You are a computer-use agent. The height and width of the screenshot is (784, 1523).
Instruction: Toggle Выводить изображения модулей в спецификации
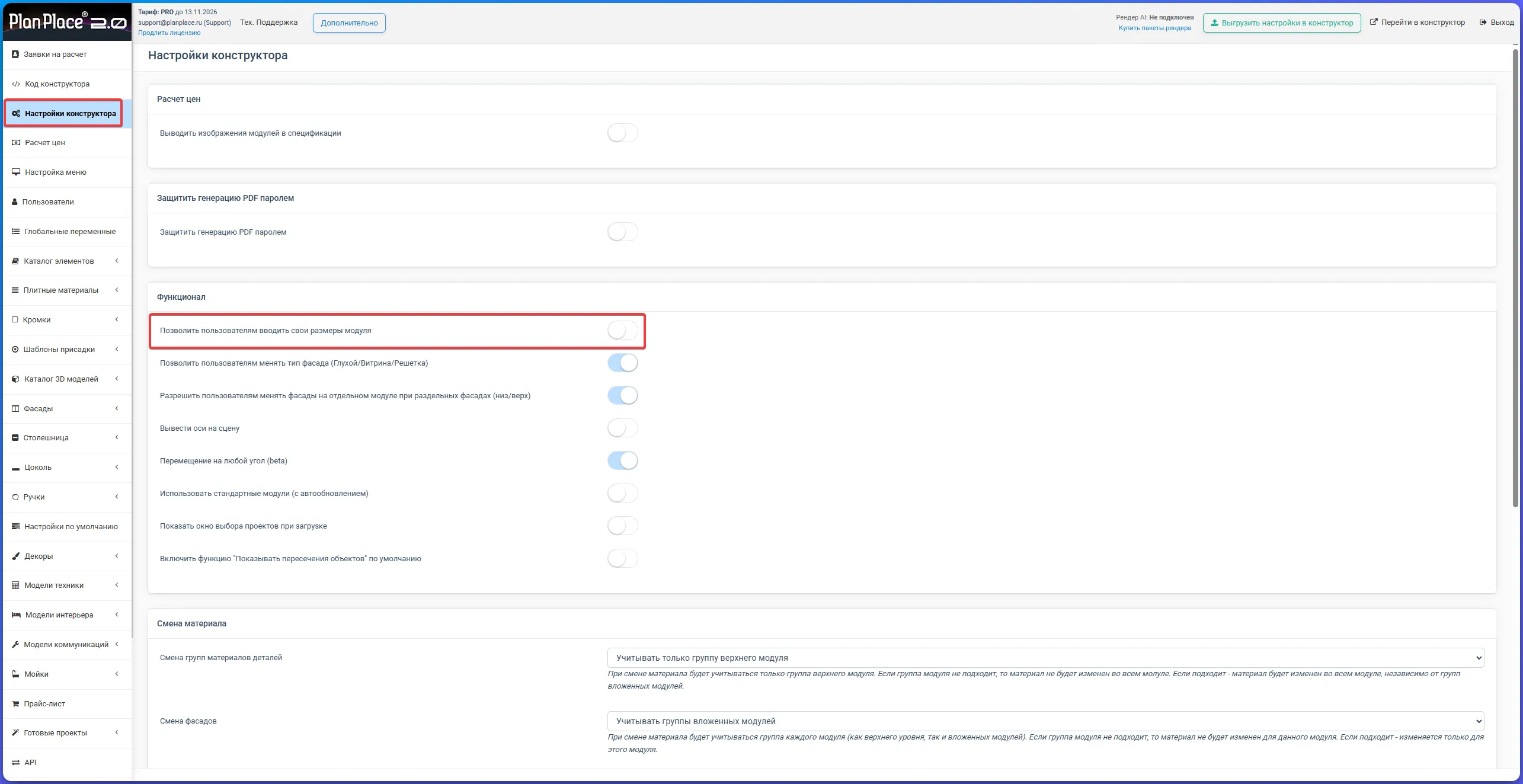coord(622,133)
